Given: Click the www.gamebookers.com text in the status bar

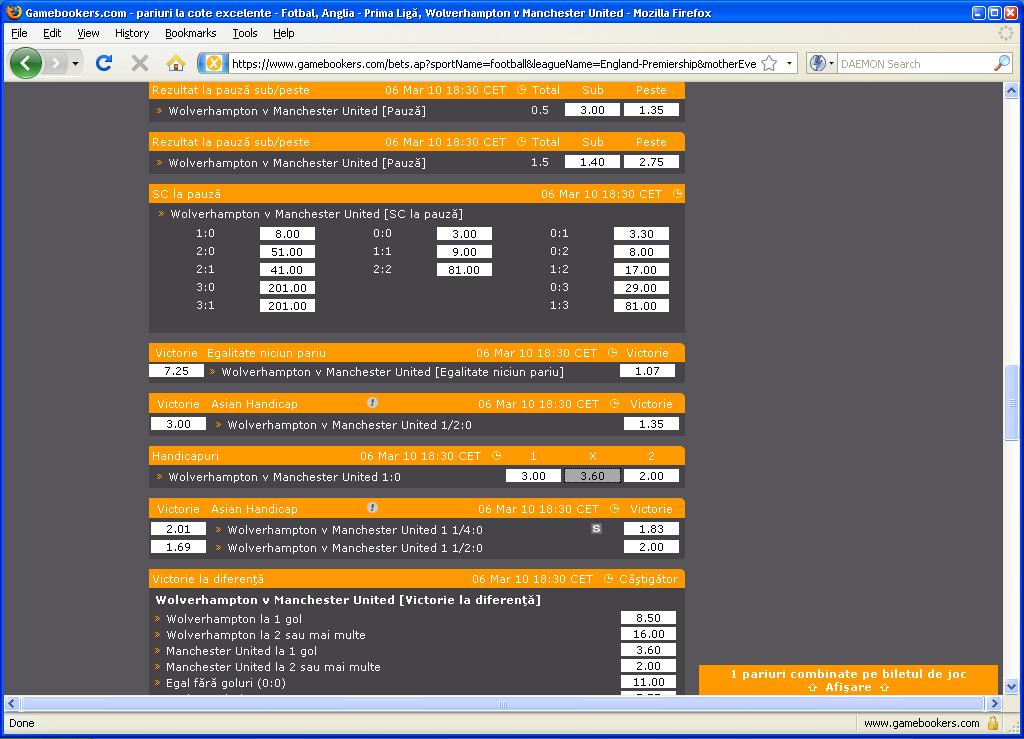Looking at the screenshot, I should point(921,723).
